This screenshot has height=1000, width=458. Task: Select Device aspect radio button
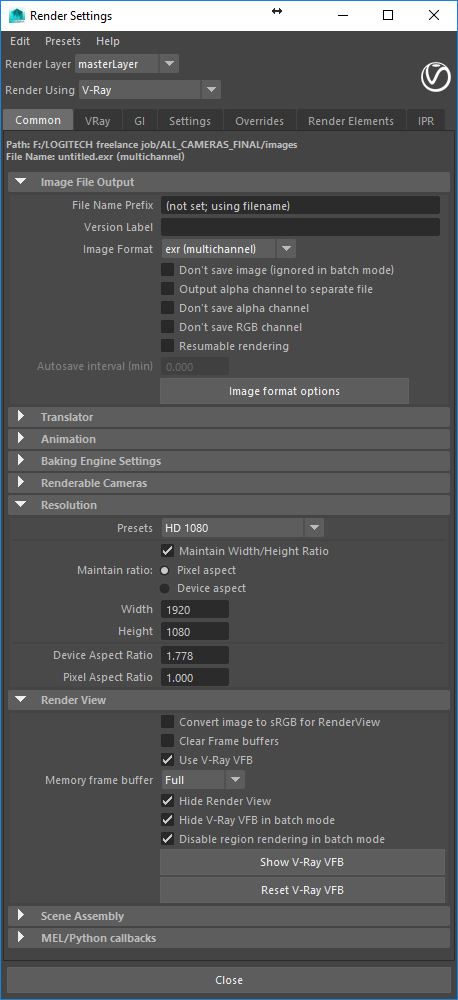click(165, 588)
